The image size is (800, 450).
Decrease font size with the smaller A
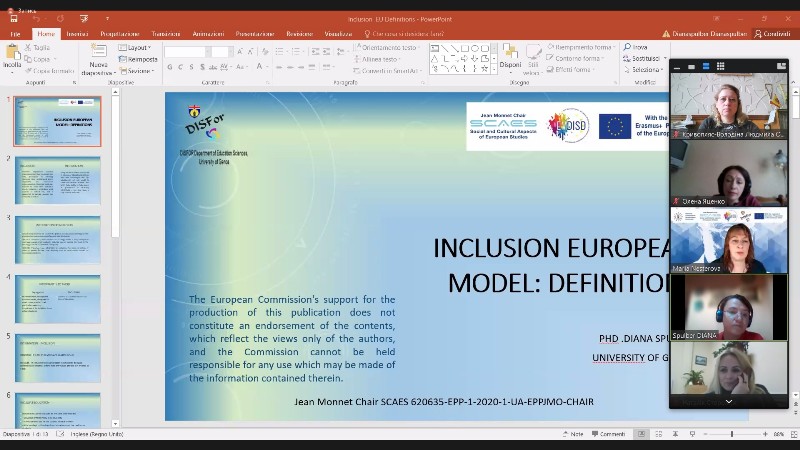tap(251, 52)
